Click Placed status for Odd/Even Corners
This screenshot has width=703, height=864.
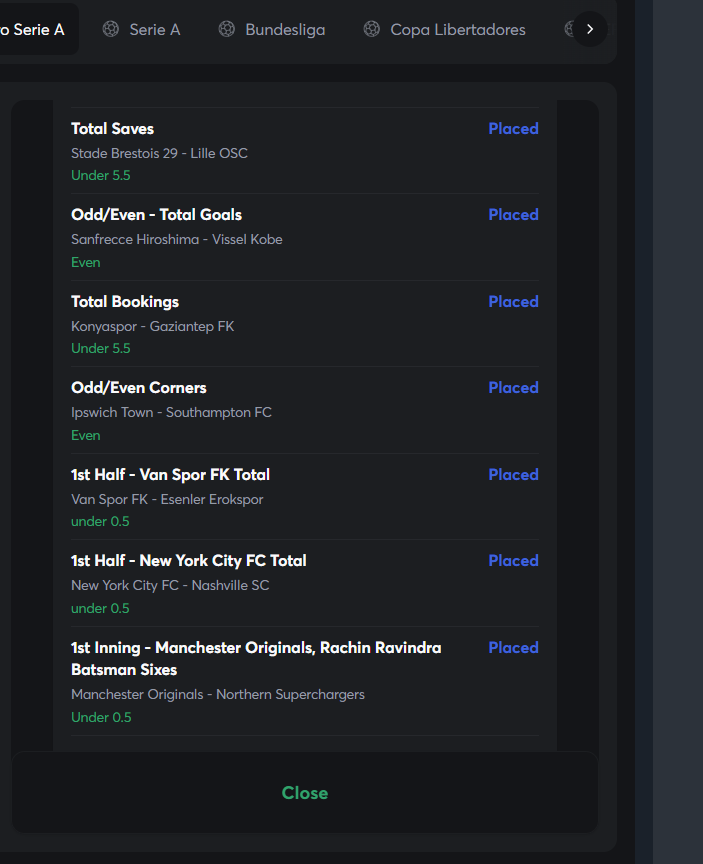point(513,387)
